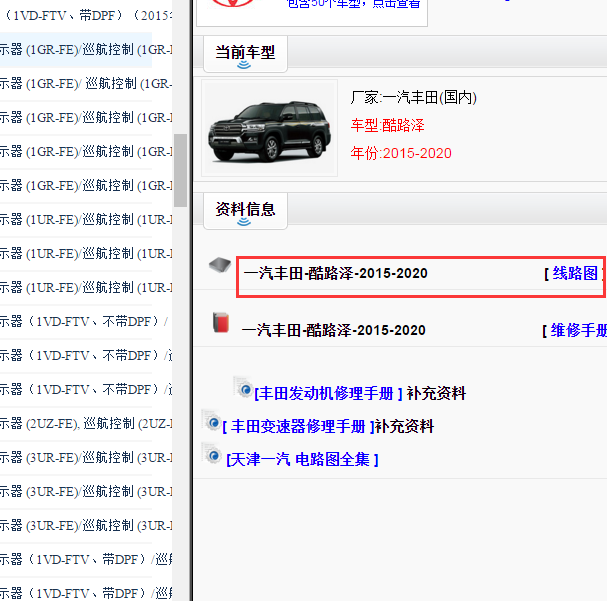Open 天津一汽 电路图全集 link
The image size is (607, 601).
302,460
